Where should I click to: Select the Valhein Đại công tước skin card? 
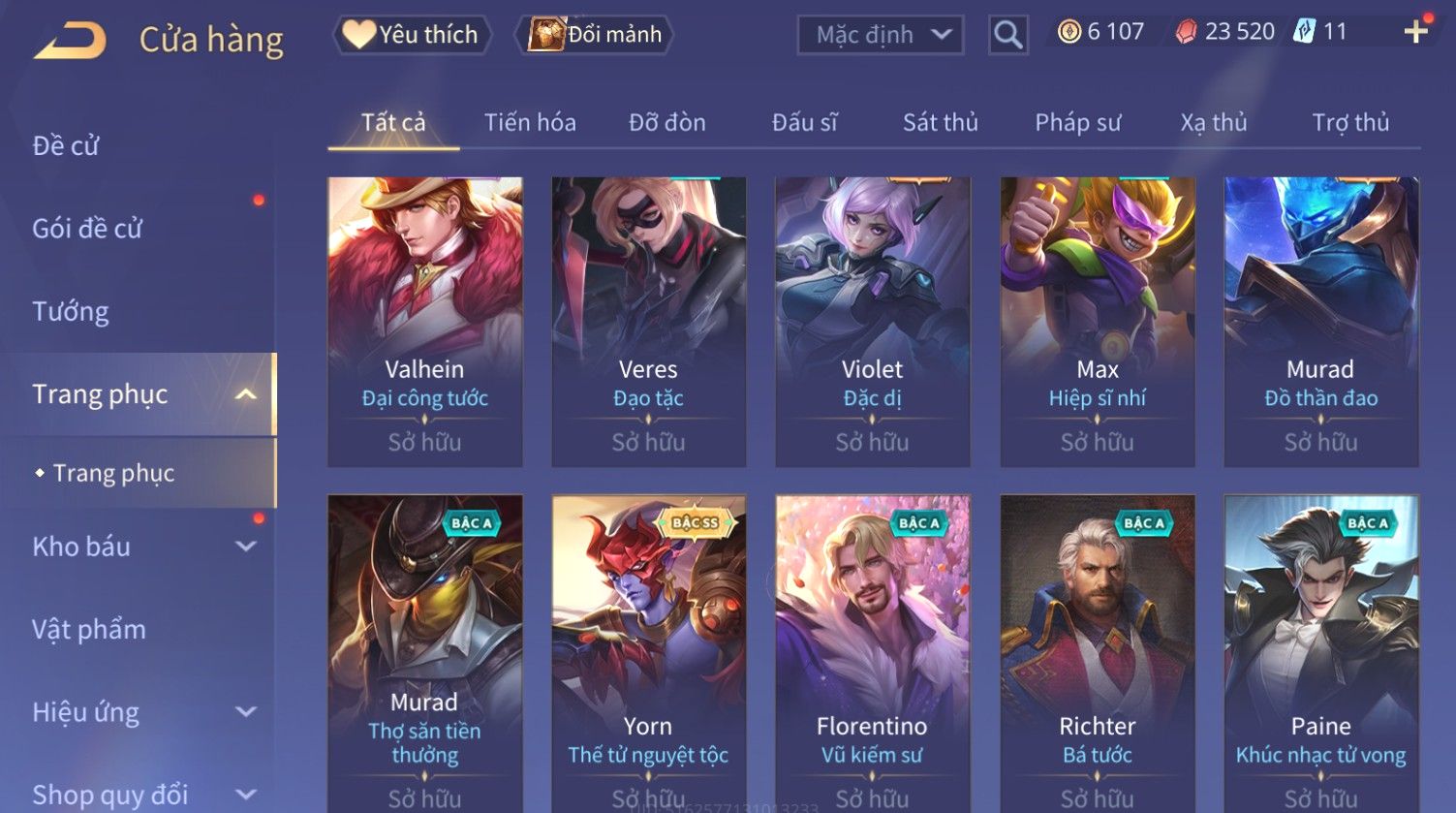(425, 322)
